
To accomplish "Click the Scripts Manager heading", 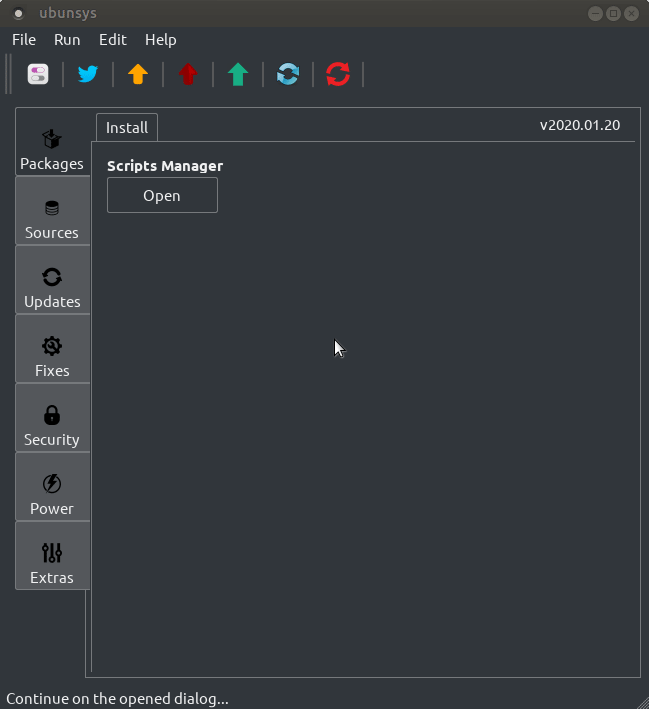I will click(165, 166).
